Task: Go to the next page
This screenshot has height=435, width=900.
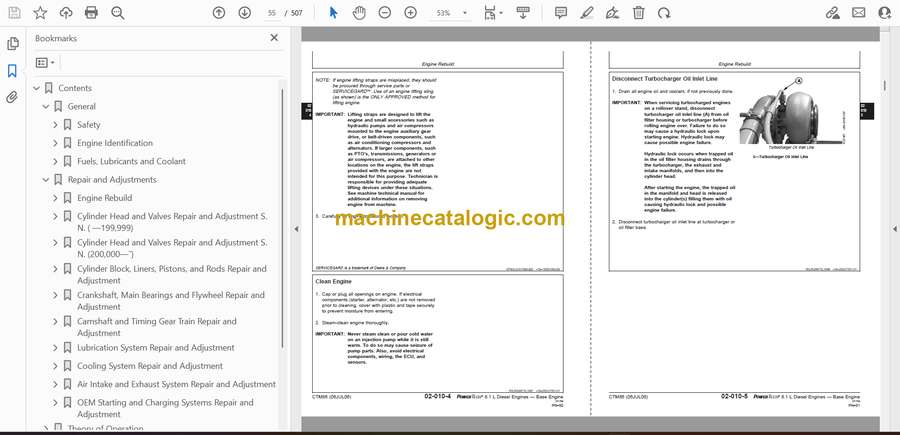Action: 245,13
